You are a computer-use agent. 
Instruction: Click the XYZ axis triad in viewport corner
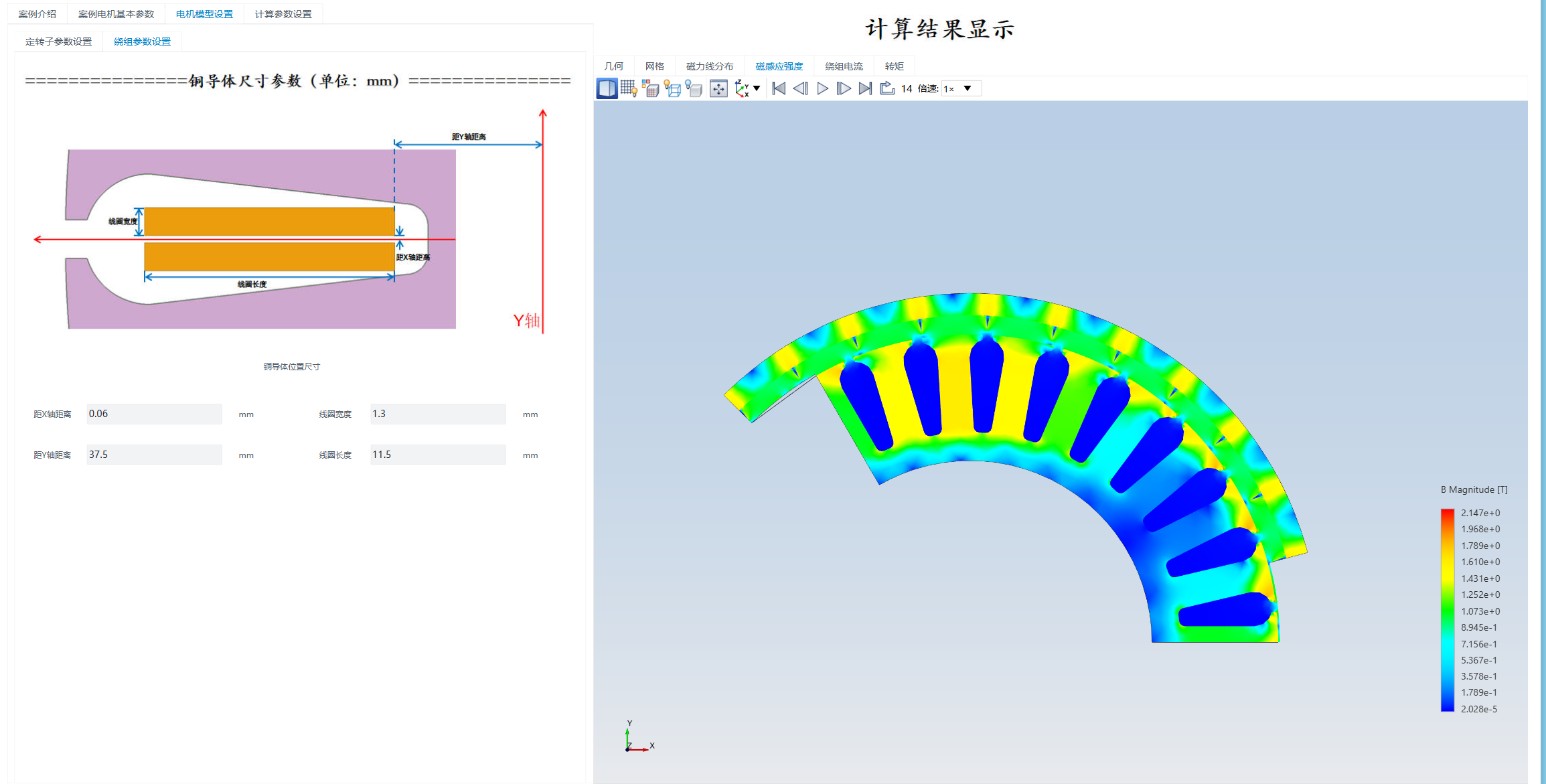coord(638,737)
